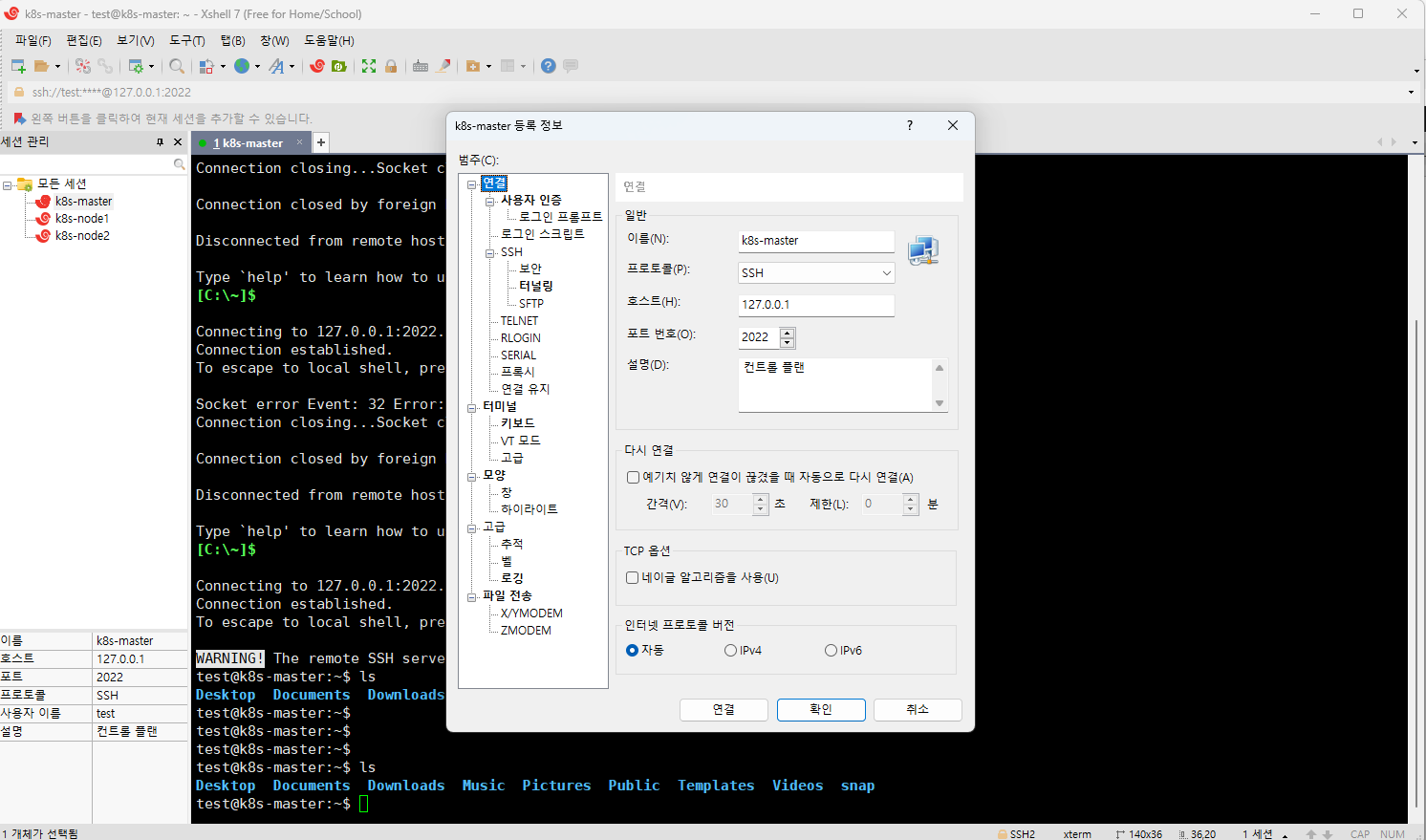Image resolution: width=1426 pixels, height=840 pixels.
Task: Collapse the 모양 tree node
Action: [472, 476]
